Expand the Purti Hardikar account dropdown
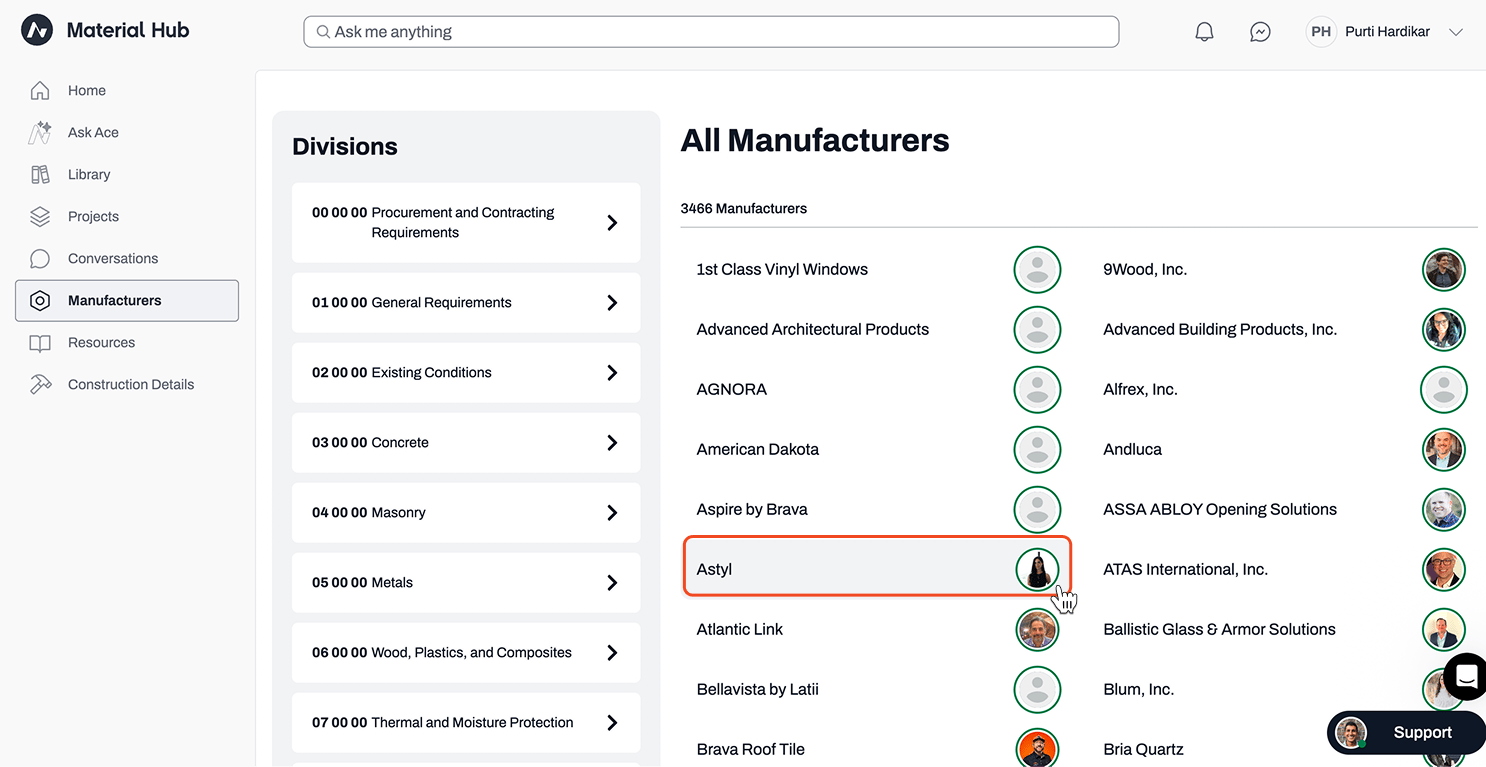This screenshot has width=1486, height=767. (x=1455, y=32)
